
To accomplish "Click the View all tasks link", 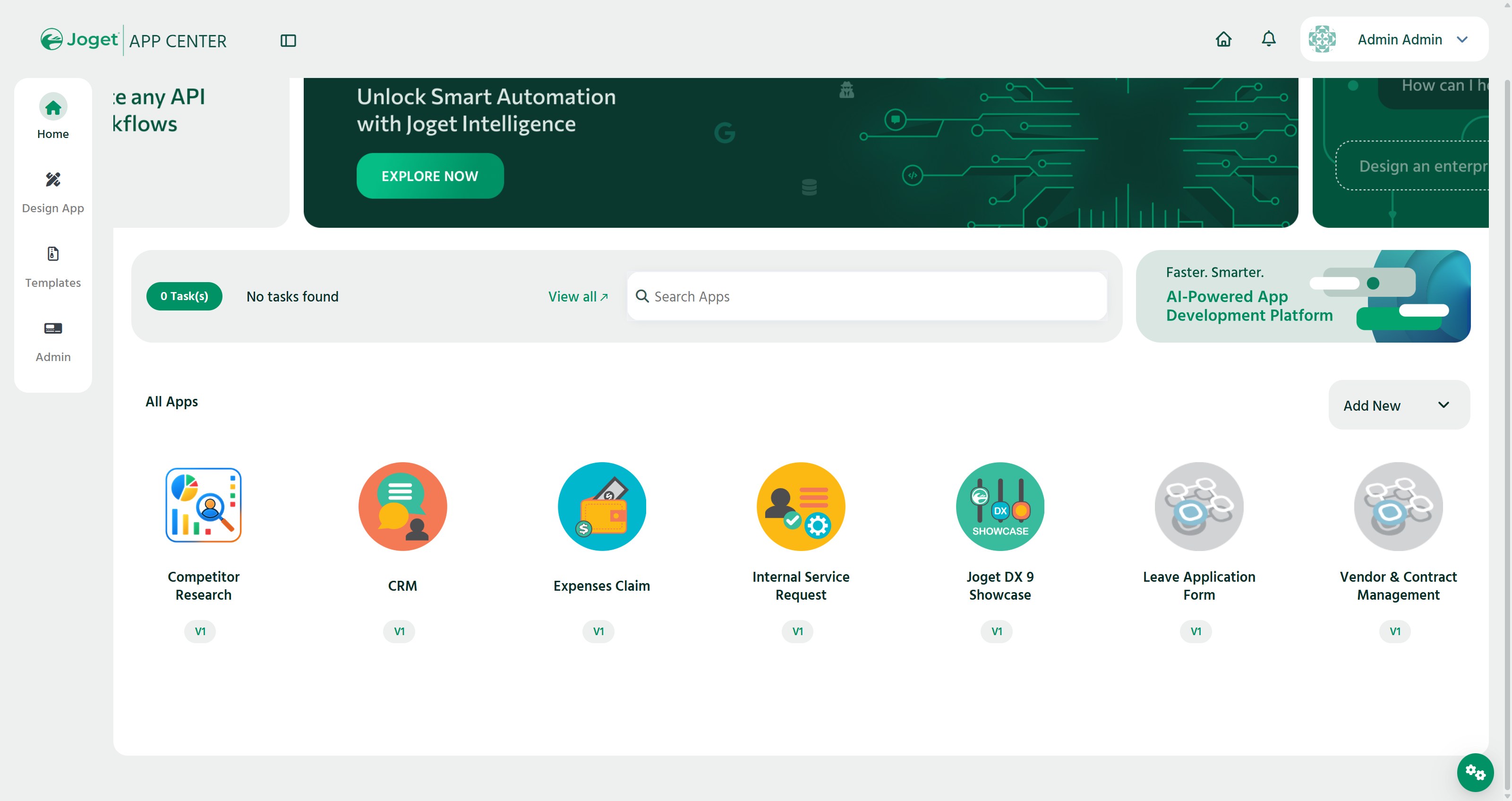I will click(578, 297).
